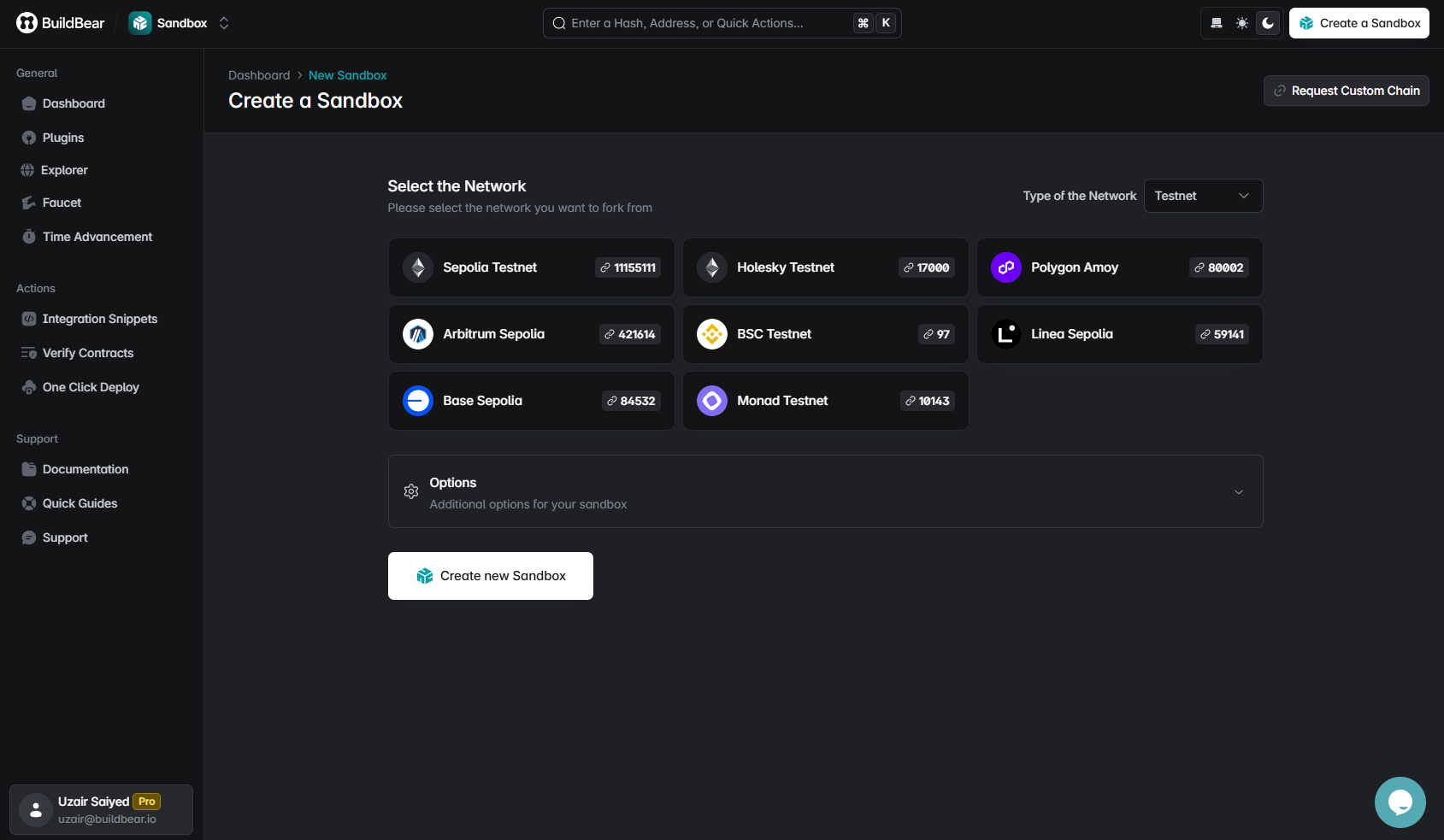
Task: Click the user avatar icon
Action: tap(36, 810)
